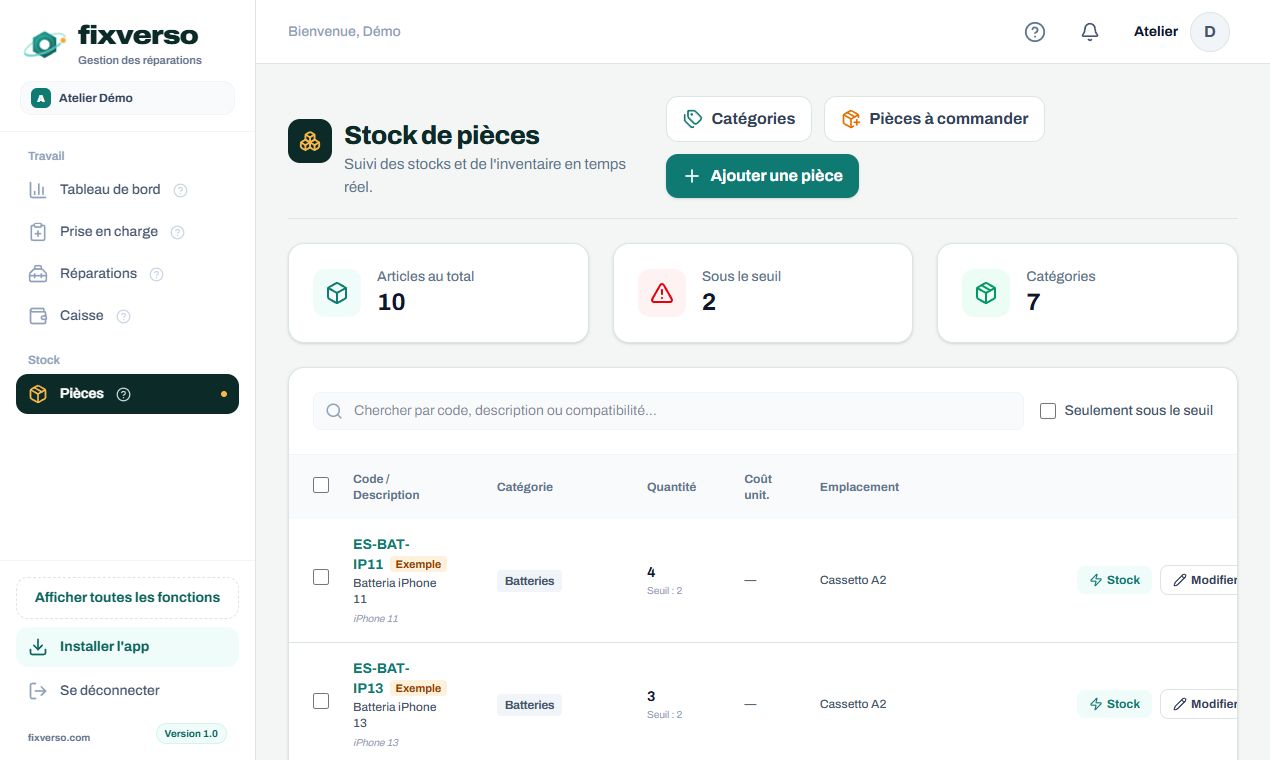Click the Caisse wallet icon
The width and height of the screenshot is (1270, 760).
38,316
